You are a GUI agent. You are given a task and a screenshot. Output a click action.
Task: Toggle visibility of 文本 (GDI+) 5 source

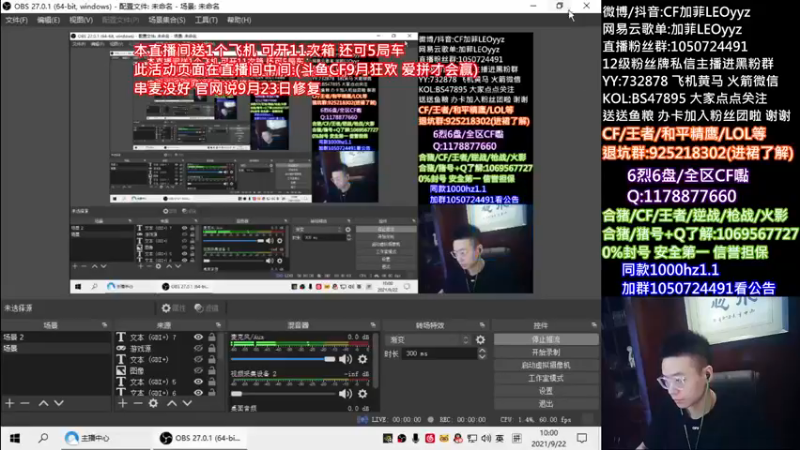[x=198, y=382]
